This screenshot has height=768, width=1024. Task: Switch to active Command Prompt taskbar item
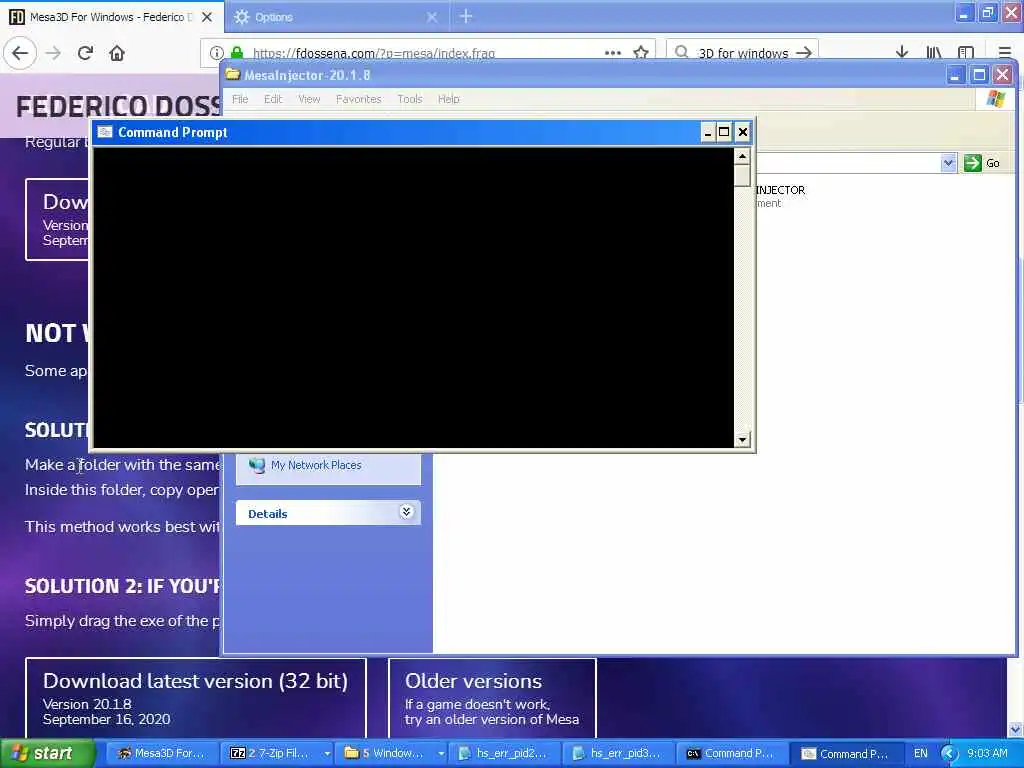847,754
